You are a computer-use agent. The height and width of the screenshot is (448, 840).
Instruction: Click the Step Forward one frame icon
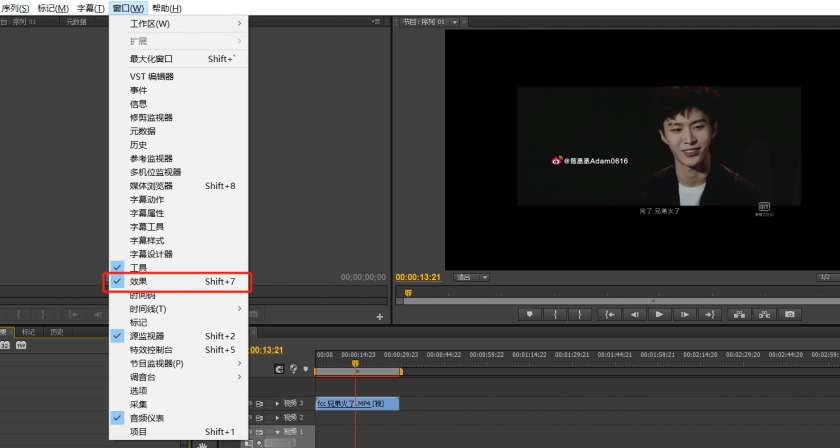(x=684, y=314)
